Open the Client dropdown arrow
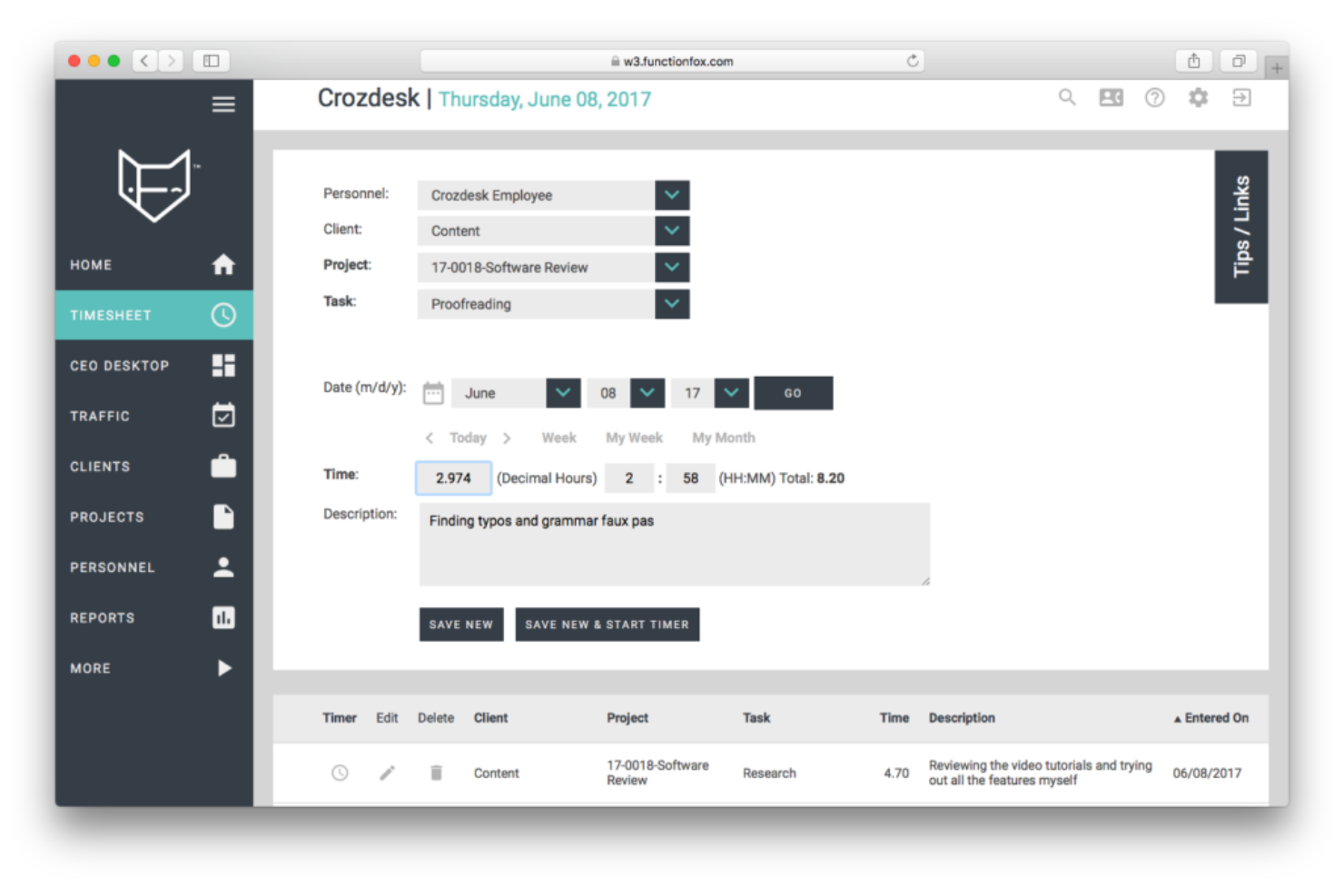 click(672, 231)
